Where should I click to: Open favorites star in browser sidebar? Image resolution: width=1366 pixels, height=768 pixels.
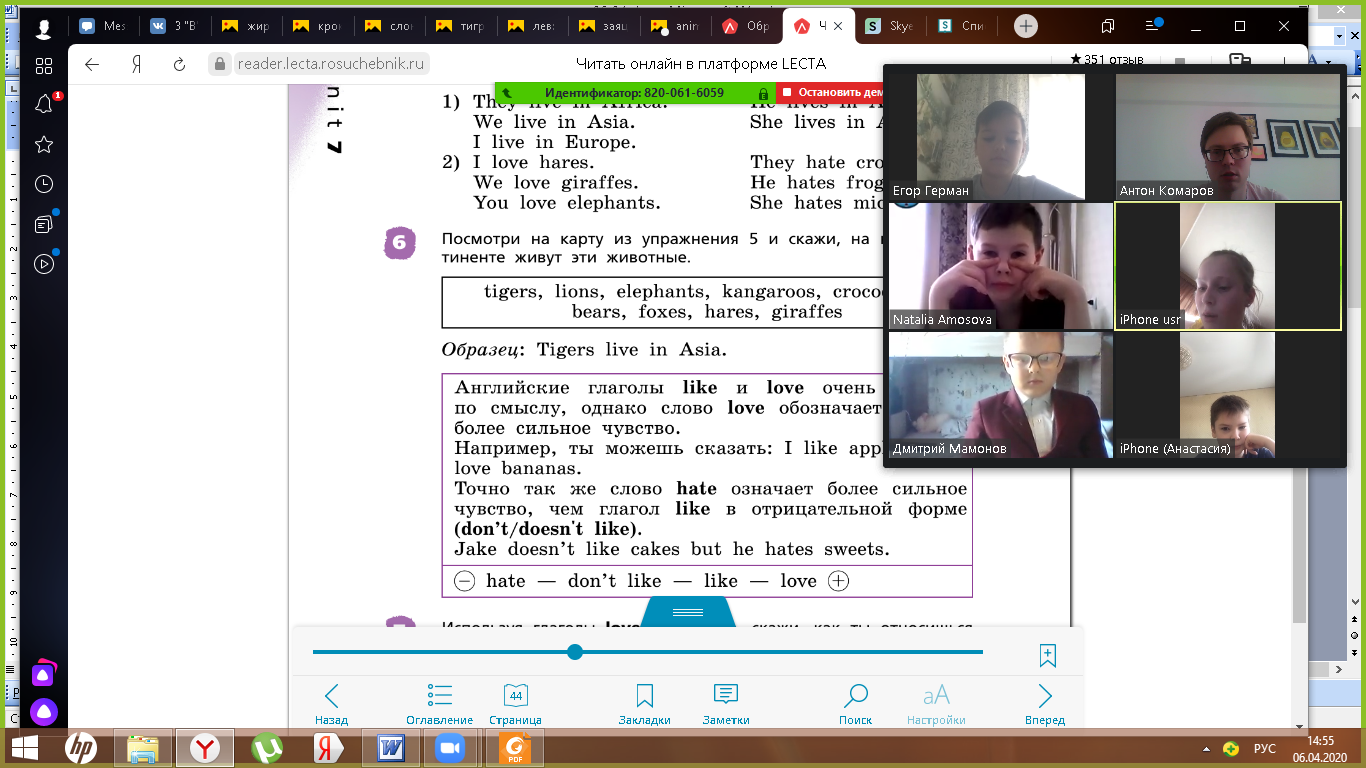click(44, 145)
